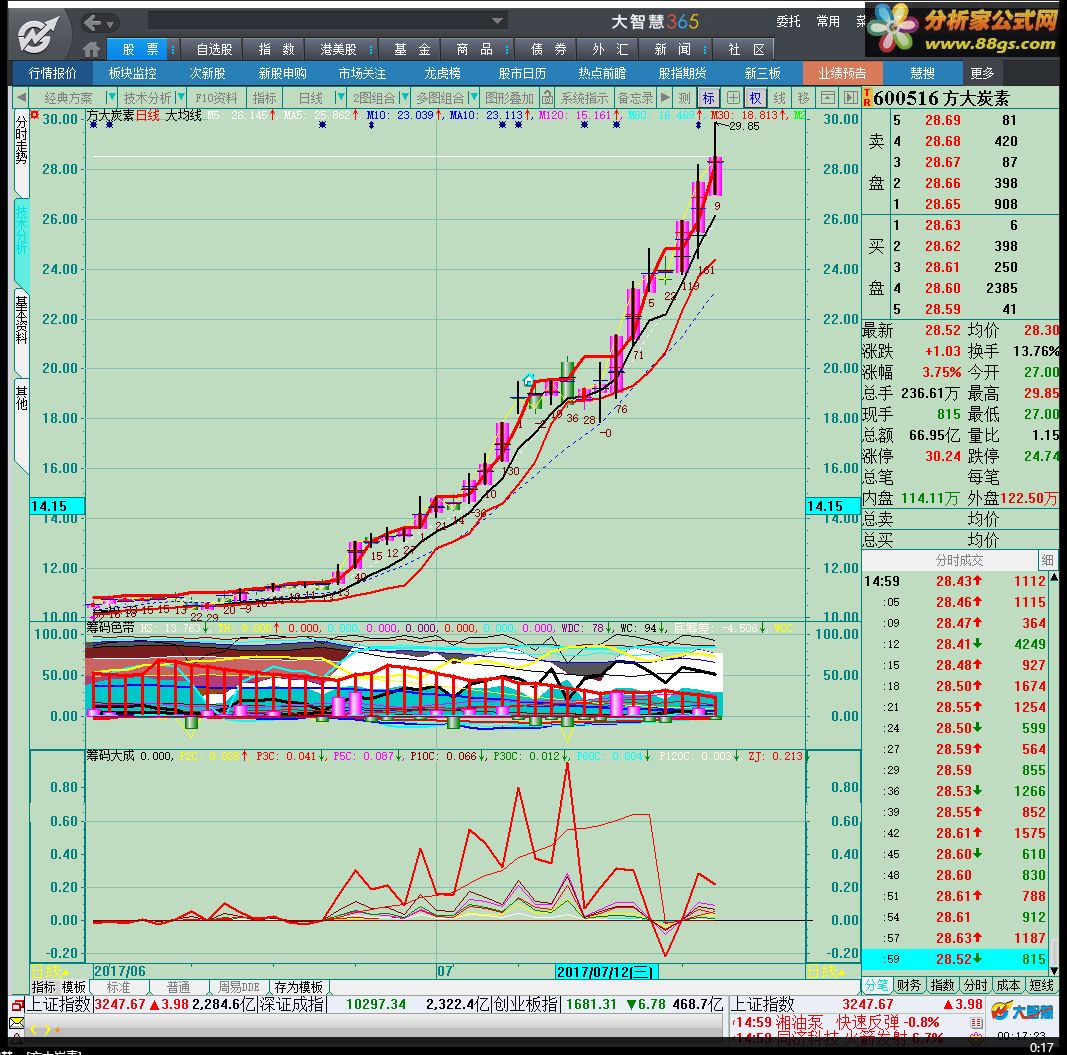Click the window restore panel icon
The image size is (1067, 1055).
(x=827, y=98)
